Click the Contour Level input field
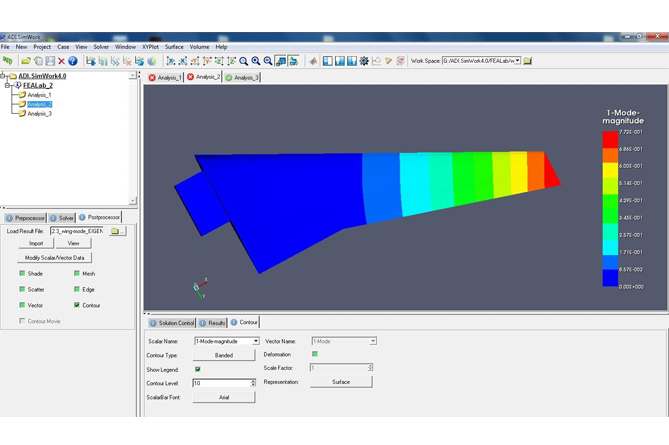Viewport: 669px width, 445px height. tap(220, 383)
